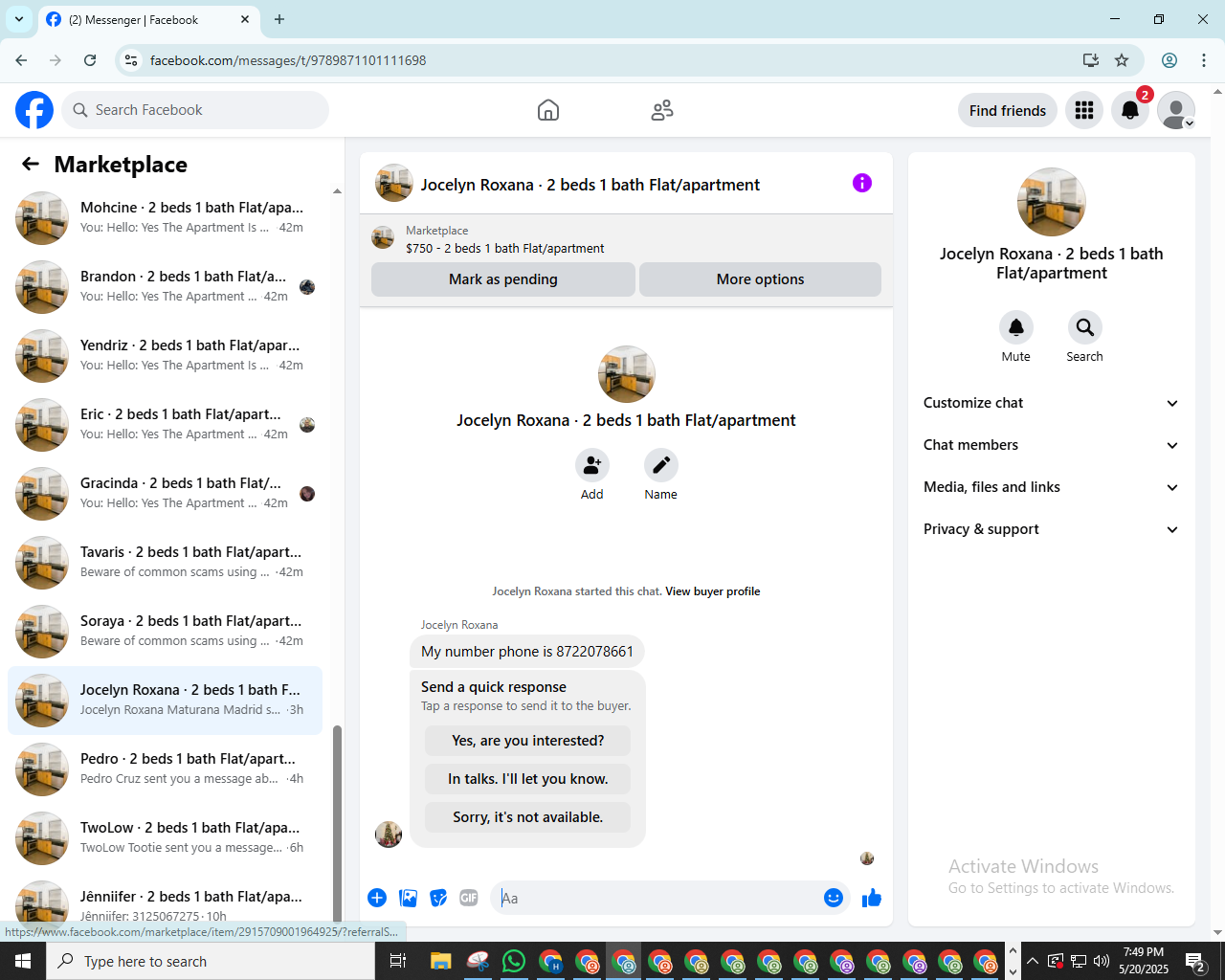Image resolution: width=1225 pixels, height=980 pixels.
Task: Attach a photo file in composer
Action: (x=409, y=898)
